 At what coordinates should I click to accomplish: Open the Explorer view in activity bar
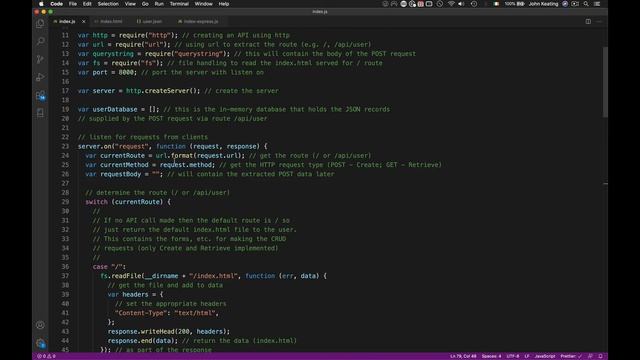click(40, 23)
